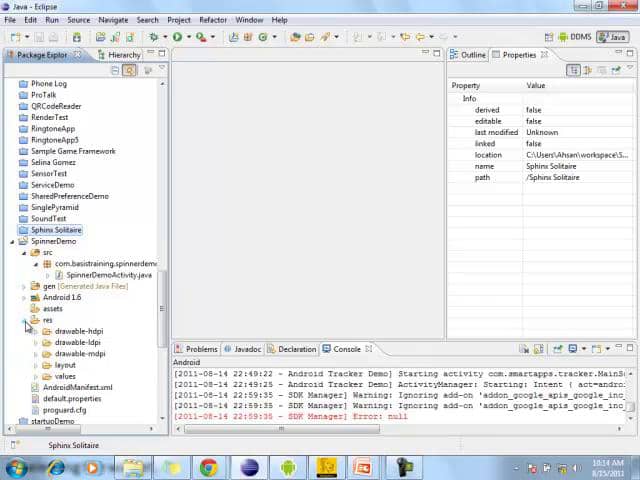This screenshot has width=640, height=480.
Task: Toggle Show Advanced Properties filter icon
Action: (587, 70)
